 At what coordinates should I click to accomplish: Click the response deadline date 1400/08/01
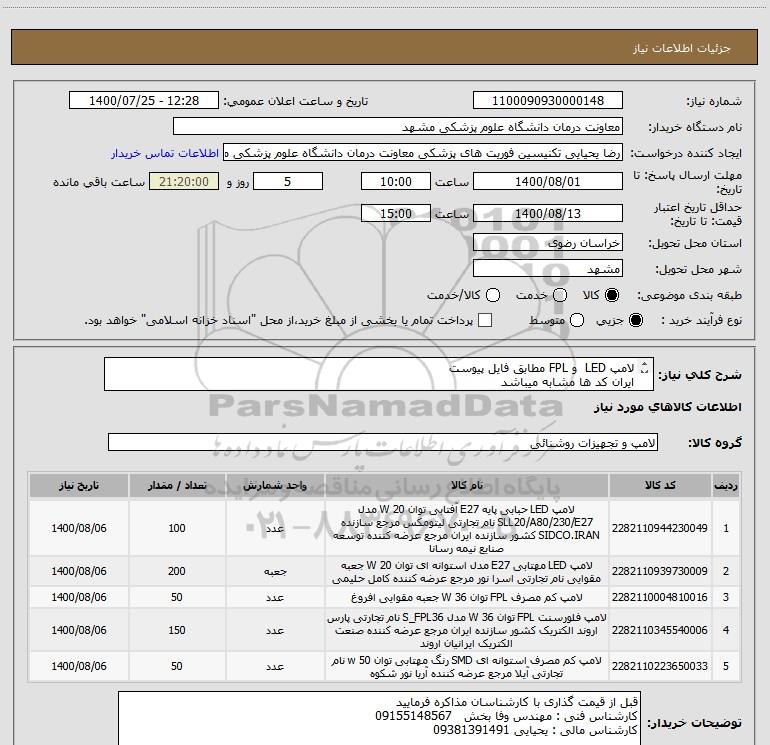point(548,182)
